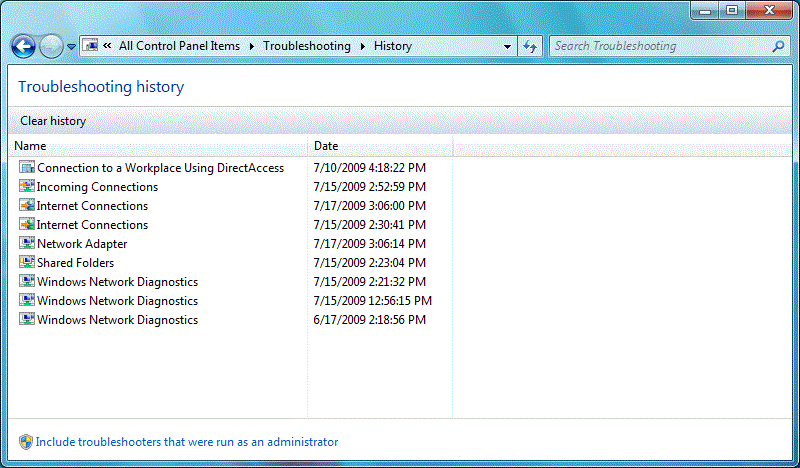Select the Shared Folders entry

pyautogui.click(x=76, y=263)
